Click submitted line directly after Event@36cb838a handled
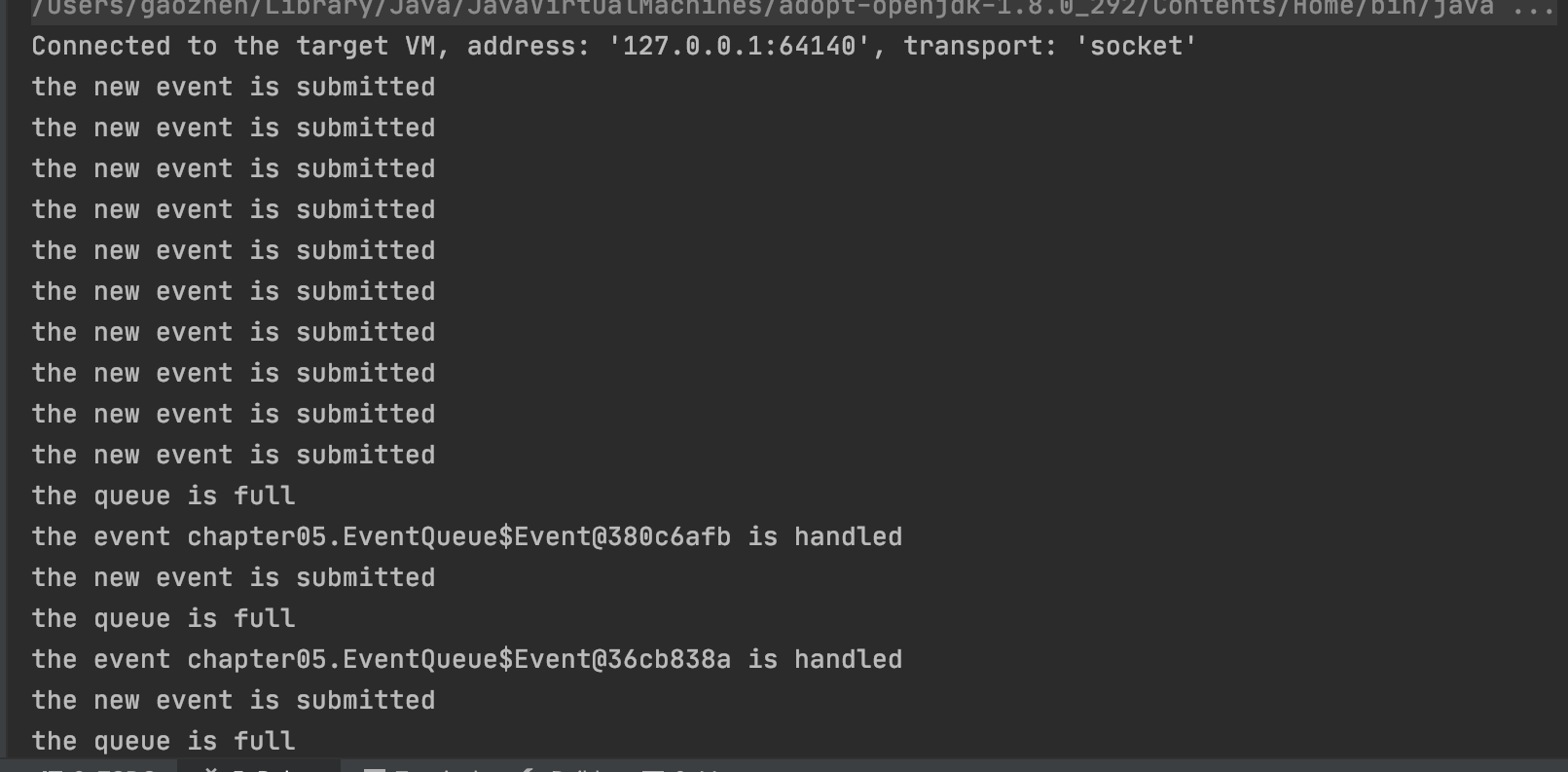The image size is (1568, 772). tap(234, 700)
